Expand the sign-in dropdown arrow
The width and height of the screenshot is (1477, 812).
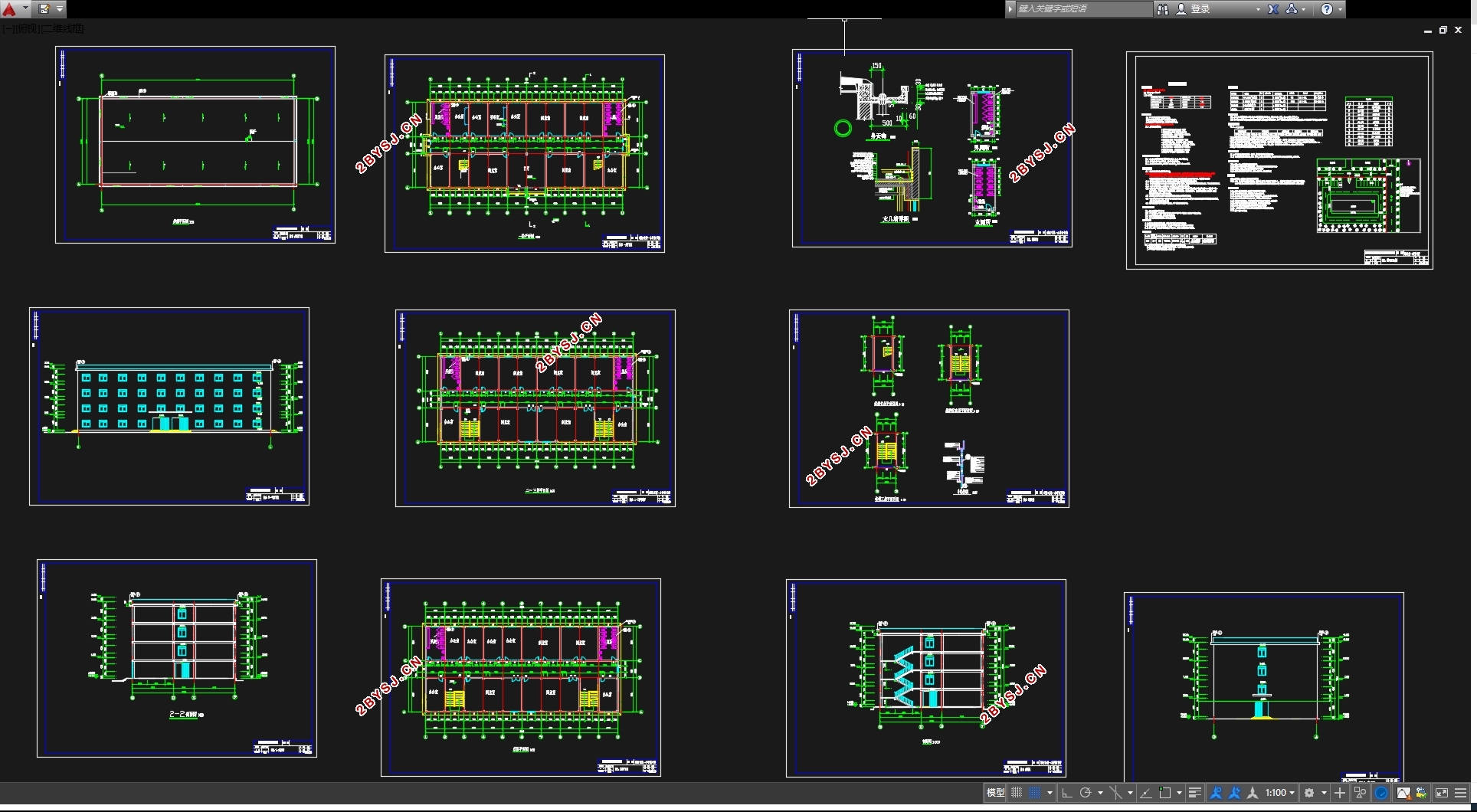[x=1258, y=9]
